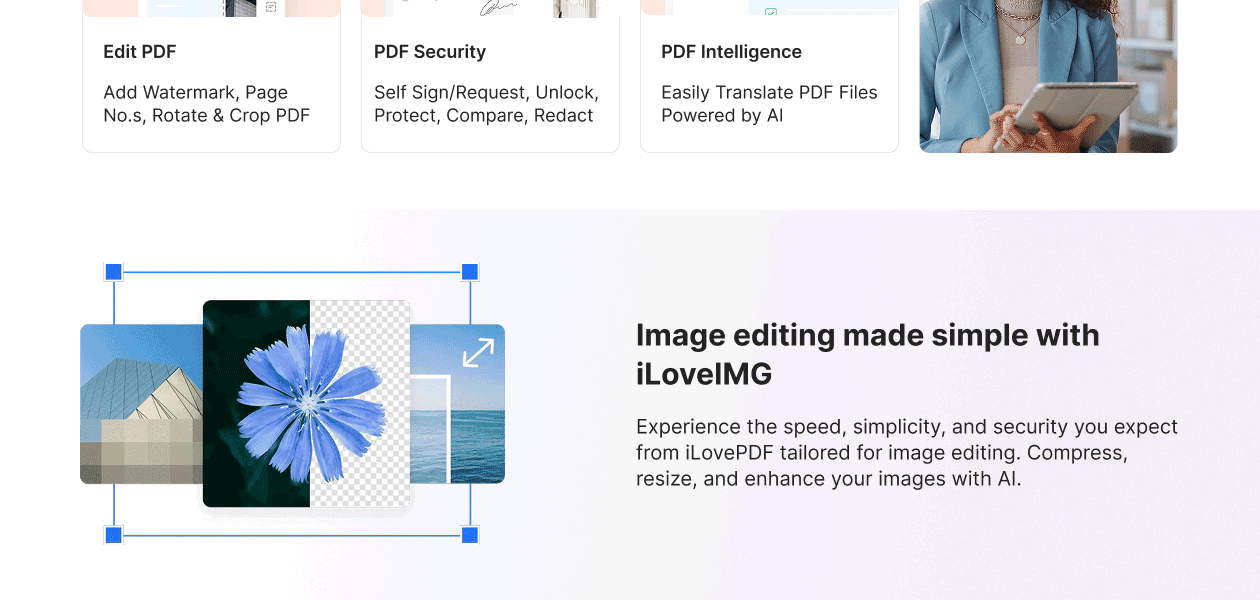Click the top-left blue selection handle

pos(112,270)
